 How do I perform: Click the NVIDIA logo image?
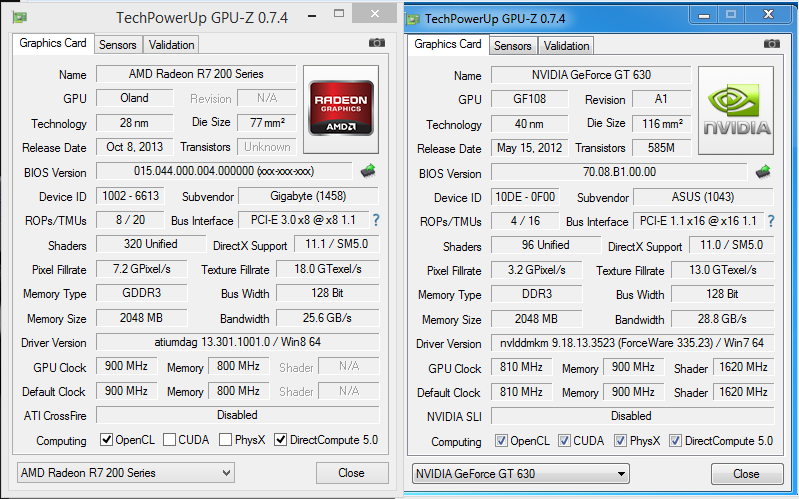736,110
